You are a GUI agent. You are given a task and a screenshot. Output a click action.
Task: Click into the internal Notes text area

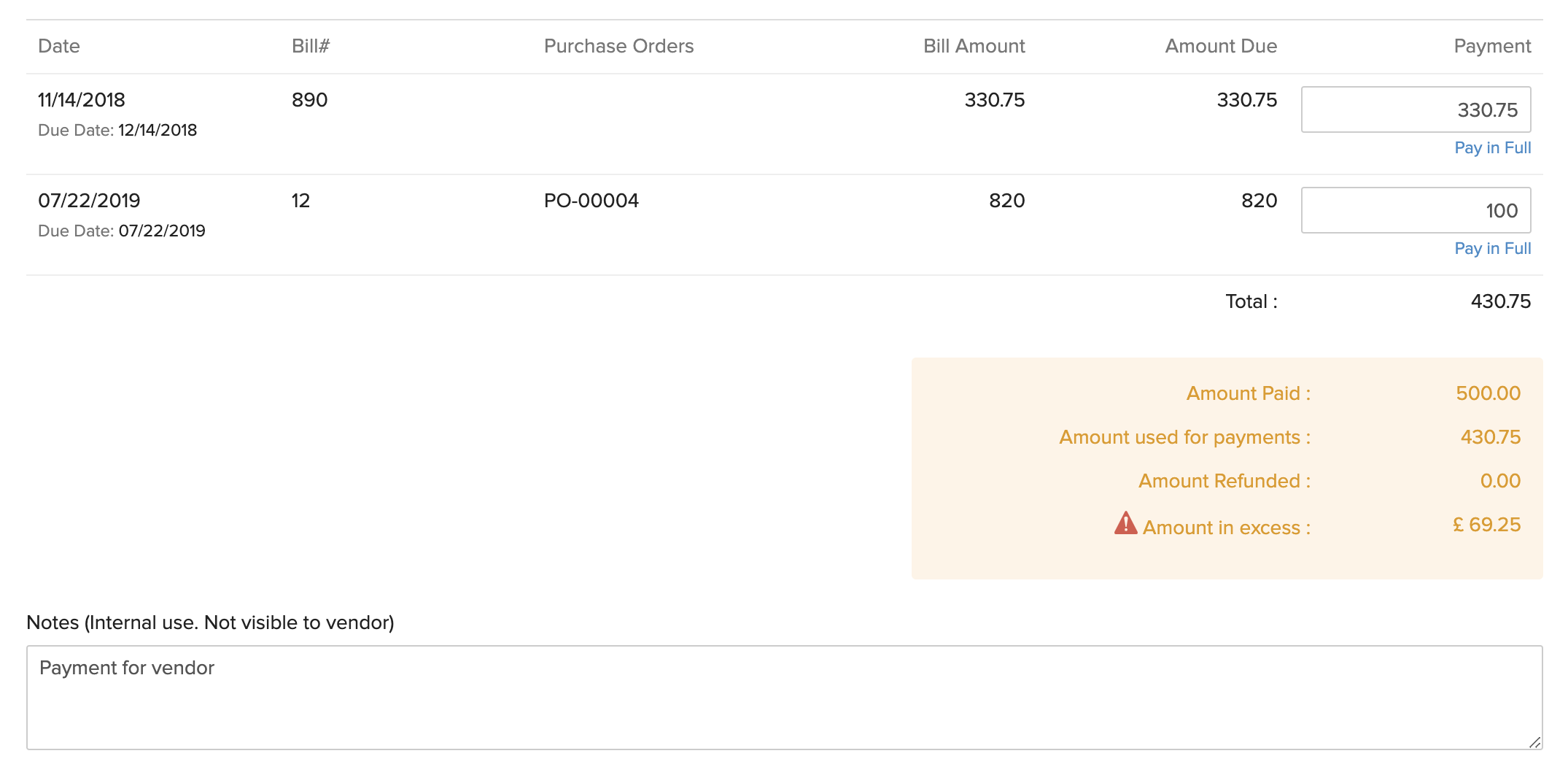point(784,697)
